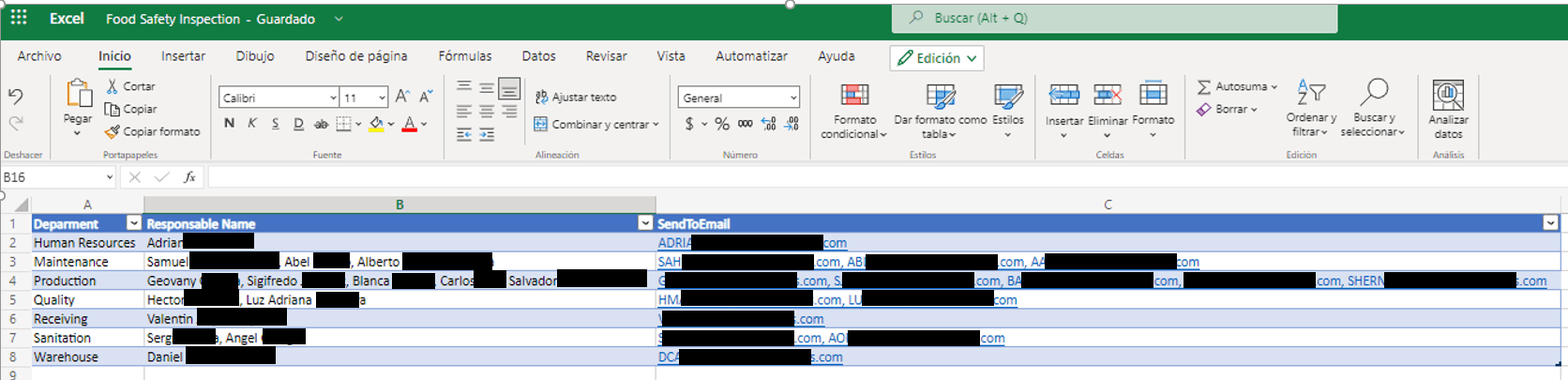Increase decimal places
1568x380 pixels.
(768, 124)
